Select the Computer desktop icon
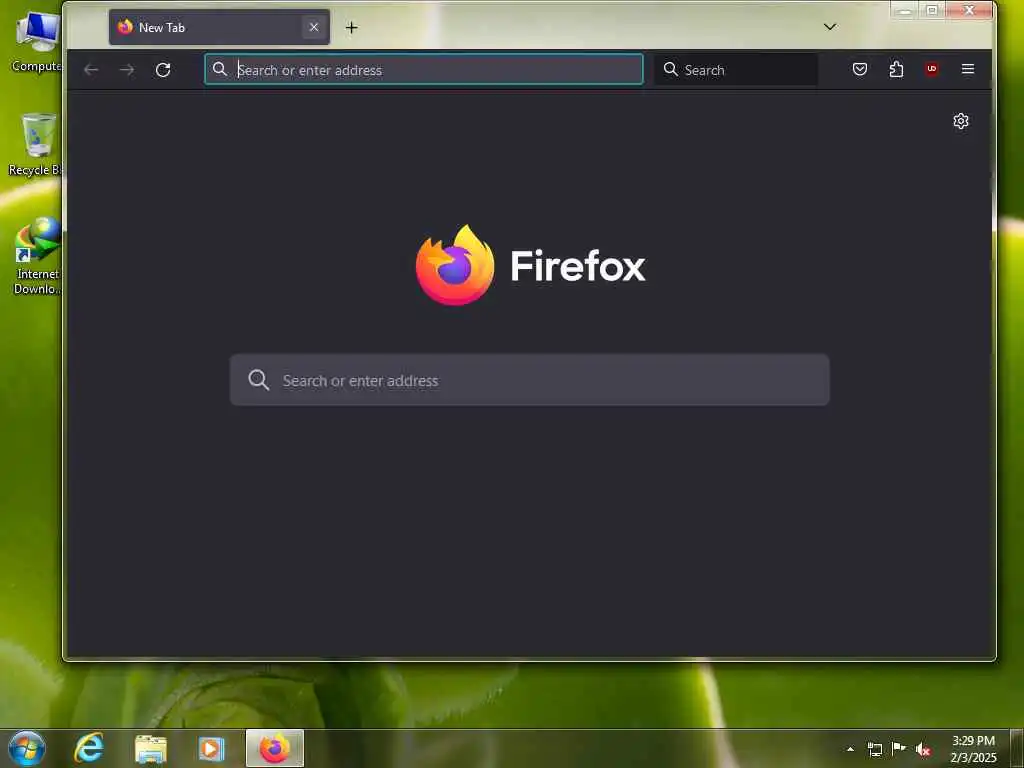 (x=37, y=41)
